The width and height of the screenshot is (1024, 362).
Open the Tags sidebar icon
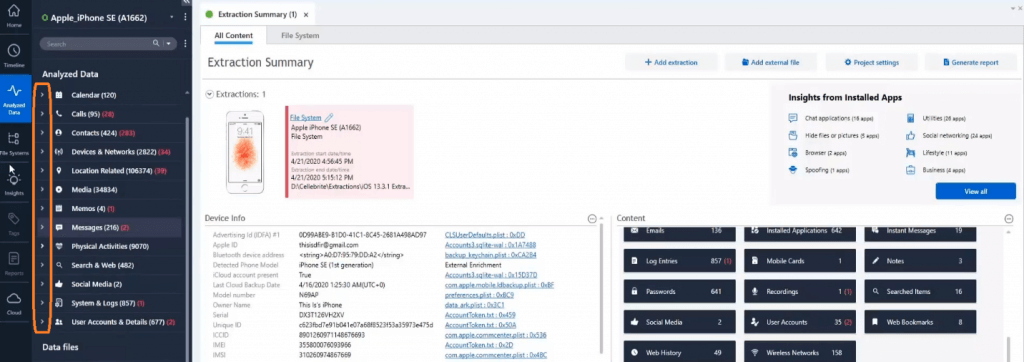pos(14,222)
